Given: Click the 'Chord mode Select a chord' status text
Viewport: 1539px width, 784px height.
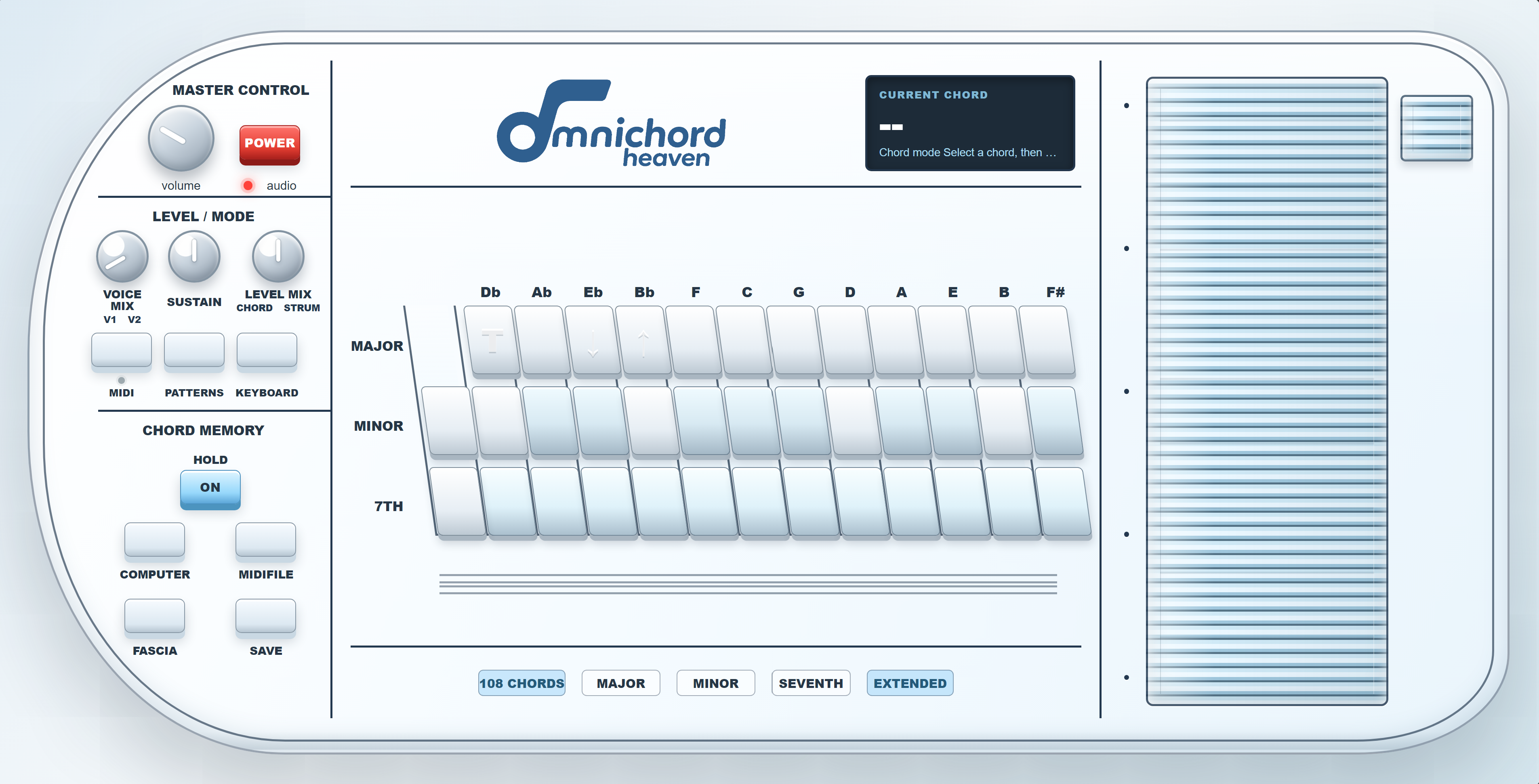Looking at the screenshot, I should point(967,152).
